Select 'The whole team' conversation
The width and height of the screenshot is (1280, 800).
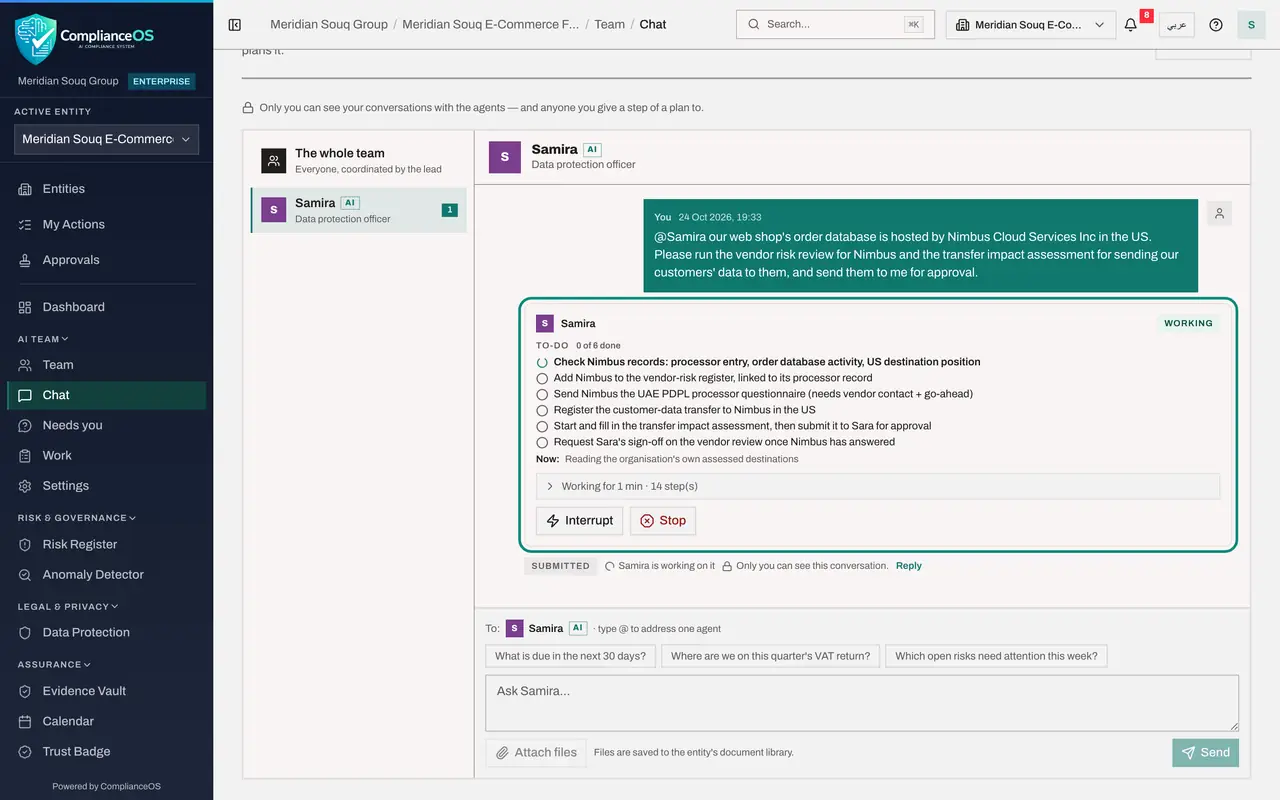coord(359,160)
